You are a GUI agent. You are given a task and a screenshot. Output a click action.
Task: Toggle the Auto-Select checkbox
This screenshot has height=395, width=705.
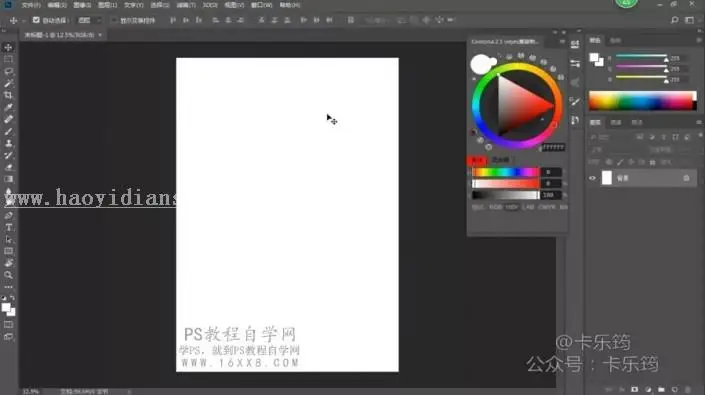[36, 20]
